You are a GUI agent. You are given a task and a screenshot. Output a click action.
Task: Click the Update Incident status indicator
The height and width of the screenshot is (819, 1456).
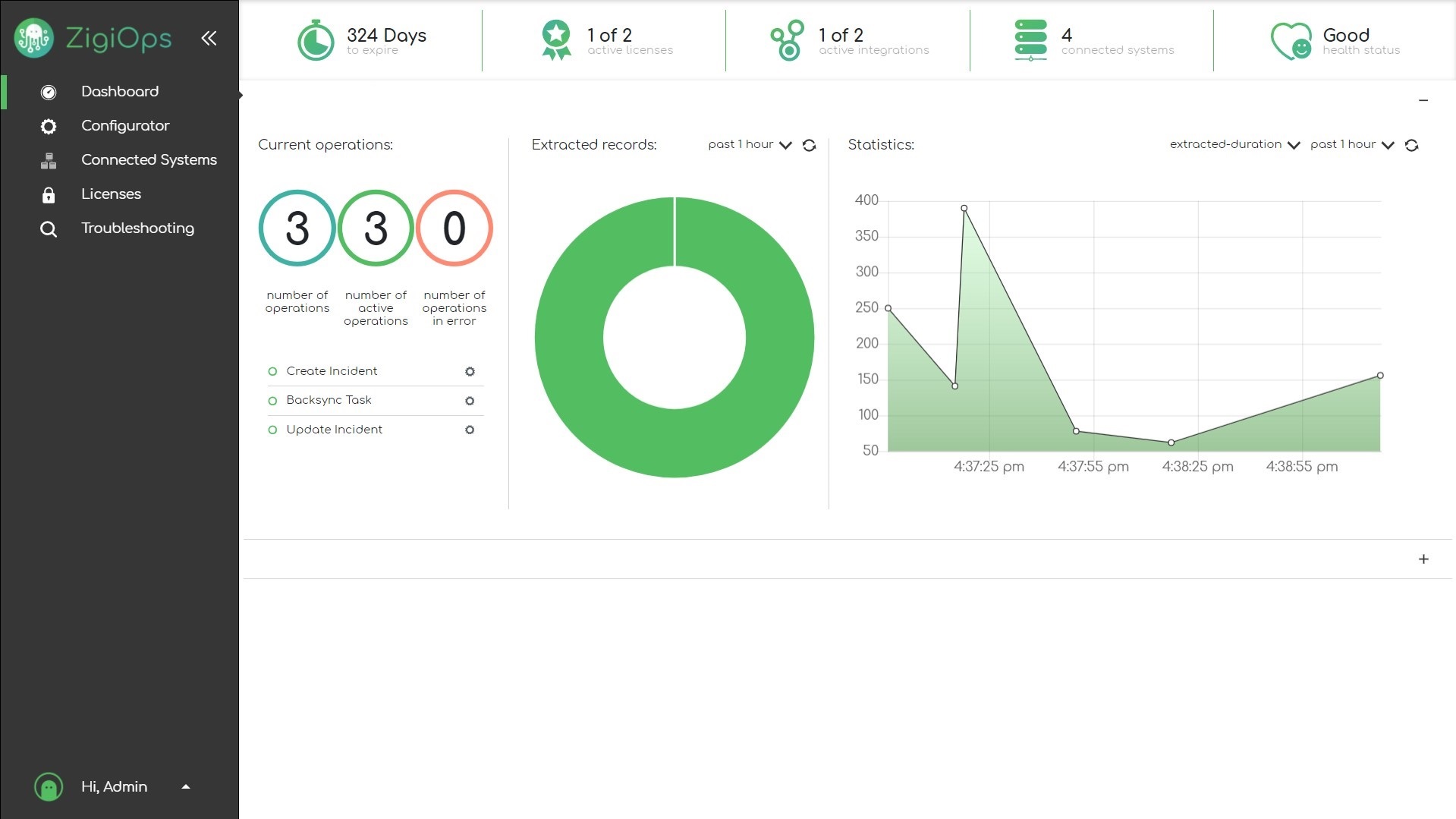pos(272,429)
